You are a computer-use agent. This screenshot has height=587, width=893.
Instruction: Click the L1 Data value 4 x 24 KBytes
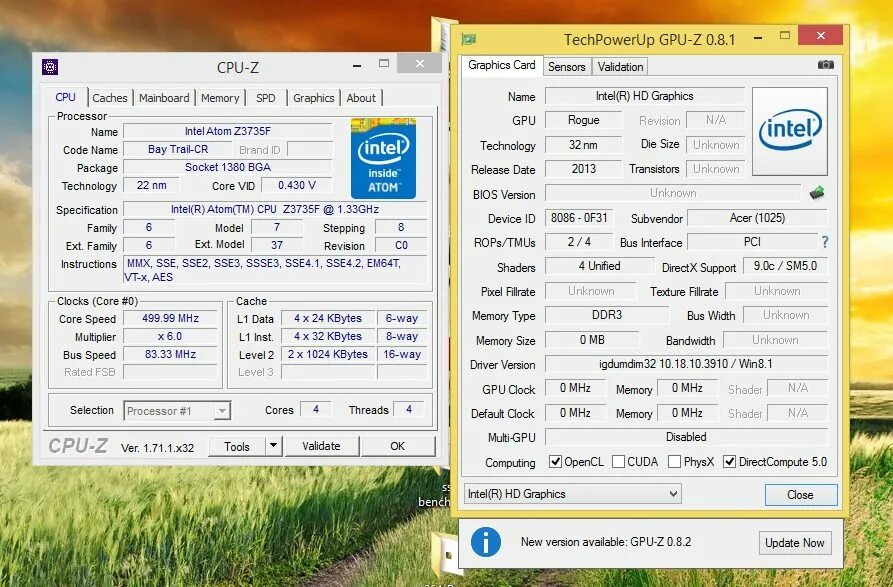[x=328, y=318]
